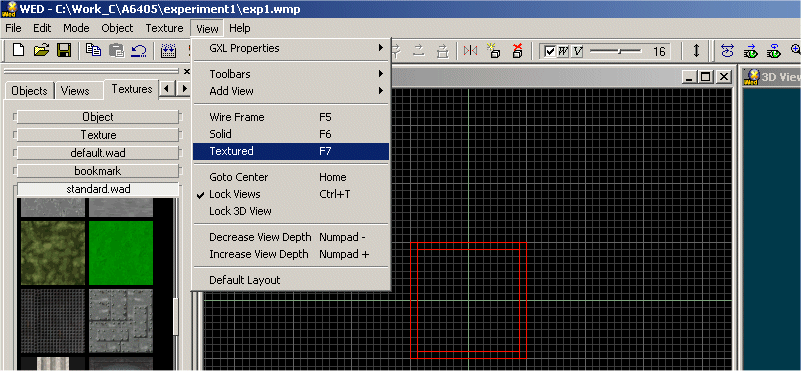The height and width of the screenshot is (371, 801).
Task: Choose Default Layout
Action: point(291,280)
